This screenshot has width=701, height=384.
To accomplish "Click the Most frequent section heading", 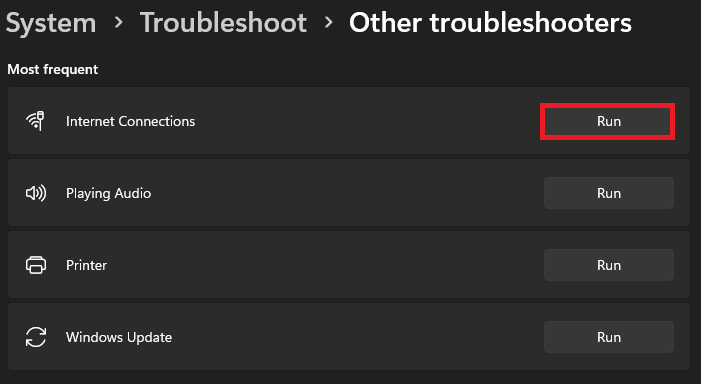I will pos(53,70).
